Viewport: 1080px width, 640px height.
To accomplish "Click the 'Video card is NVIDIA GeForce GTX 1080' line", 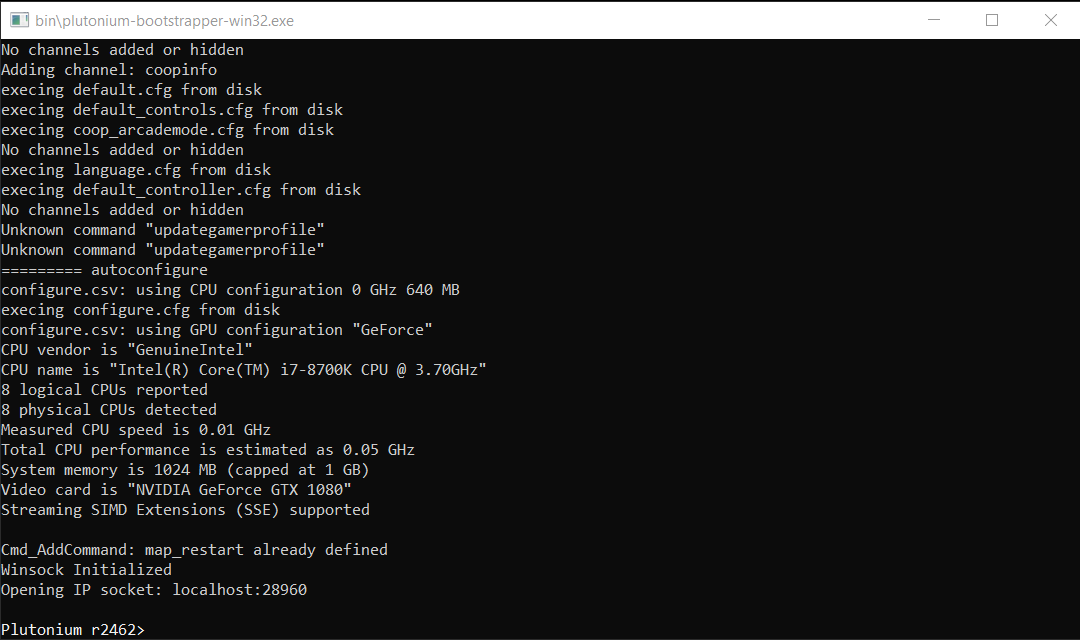I will [x=176, y=490].
